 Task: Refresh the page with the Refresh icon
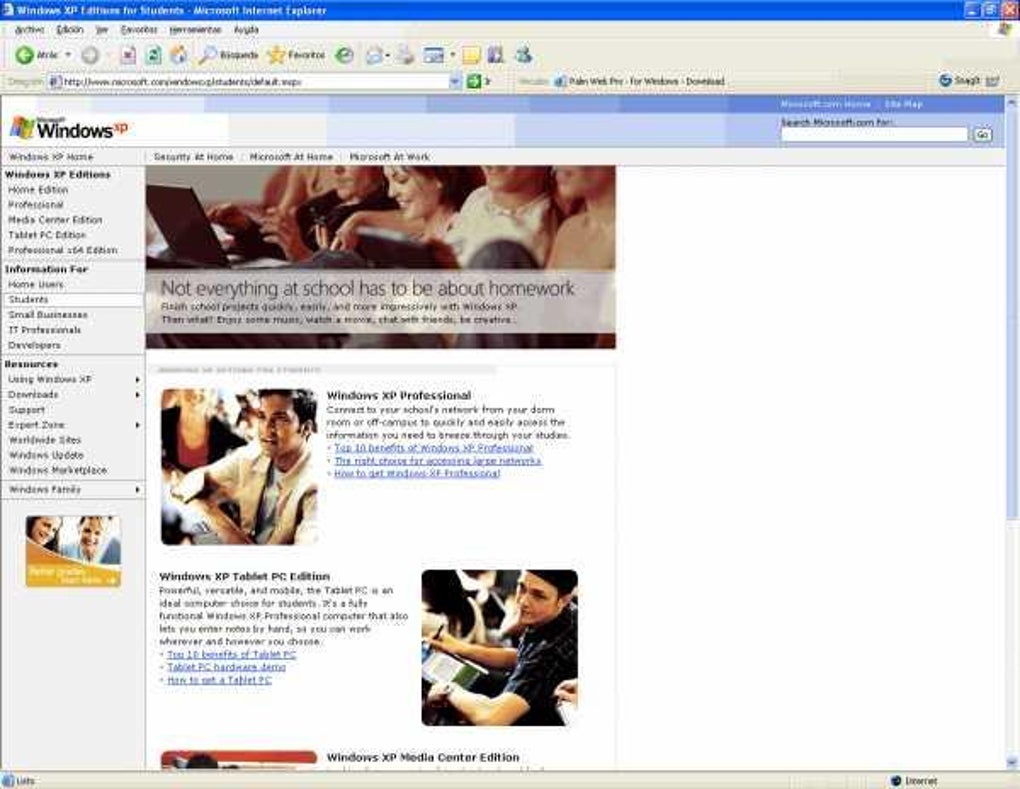click(x=154, y=55)
